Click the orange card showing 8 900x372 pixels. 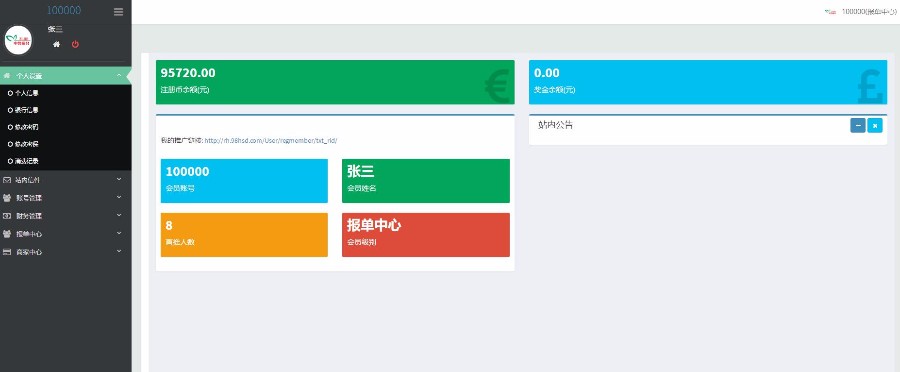click(x=244, y=235)
